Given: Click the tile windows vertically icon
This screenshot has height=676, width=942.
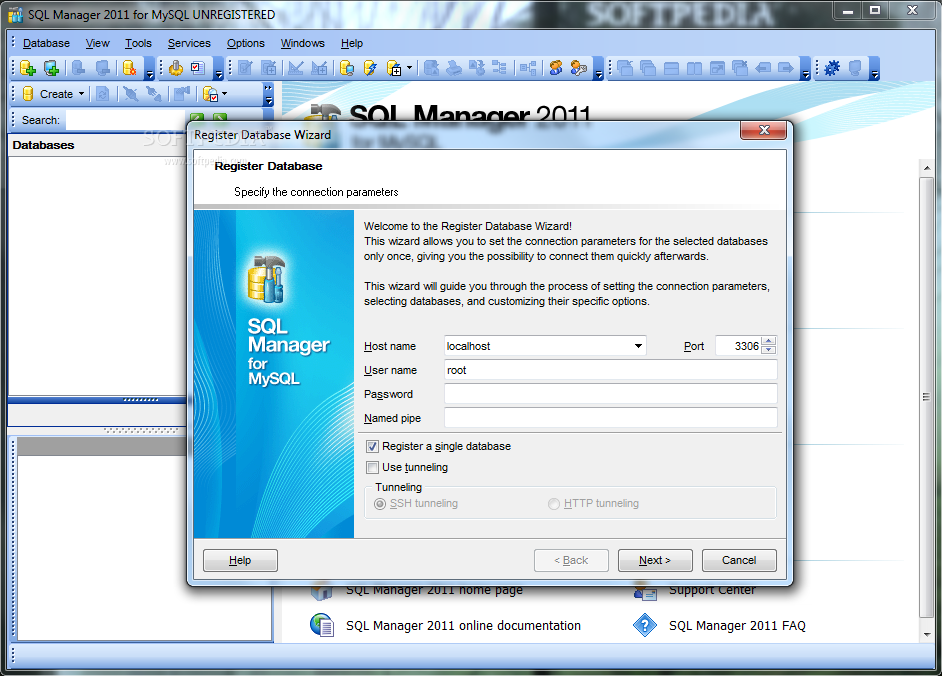Looking at the screenshot, I should (x=694, y=68).
